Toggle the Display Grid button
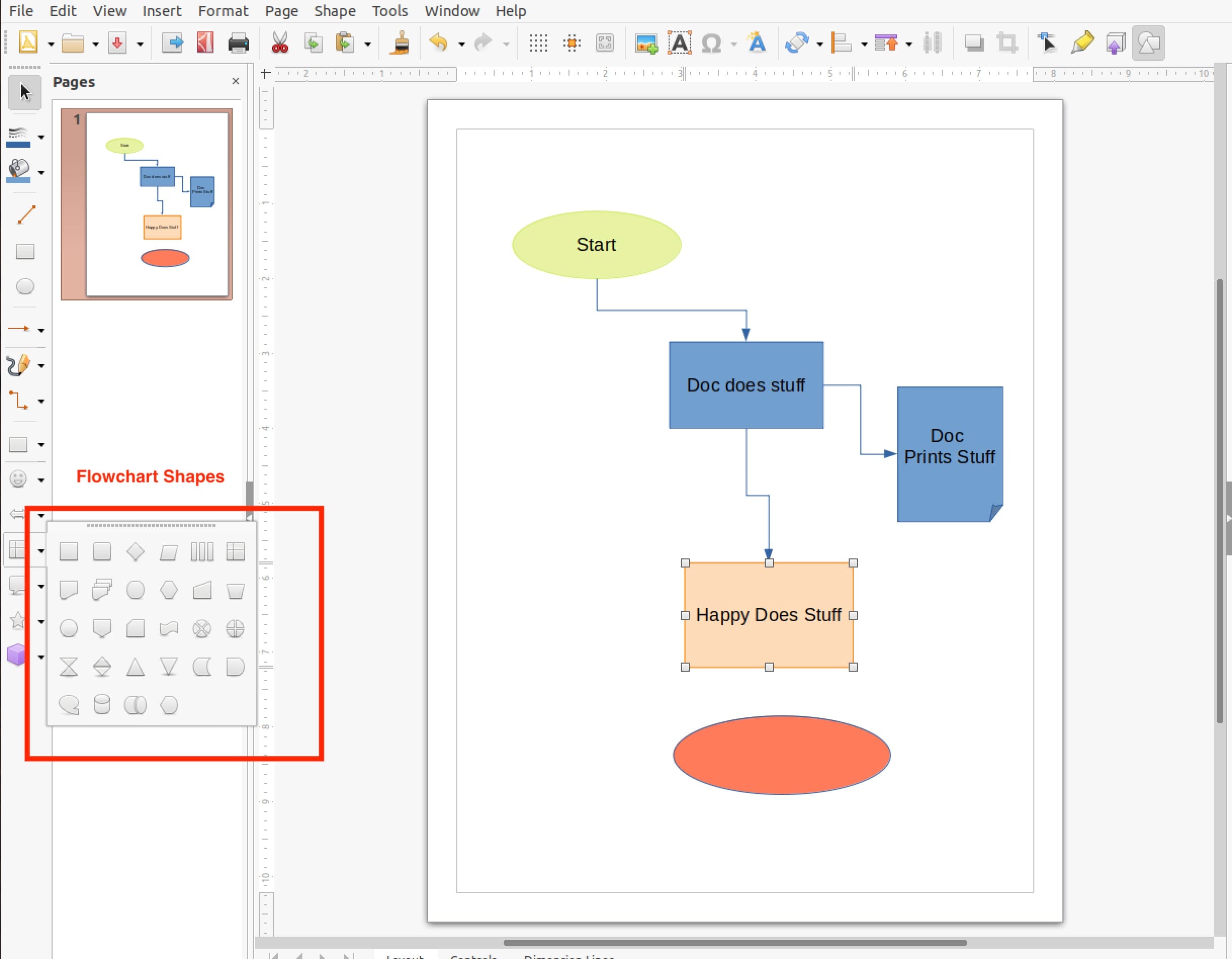 tap(538, 43)
